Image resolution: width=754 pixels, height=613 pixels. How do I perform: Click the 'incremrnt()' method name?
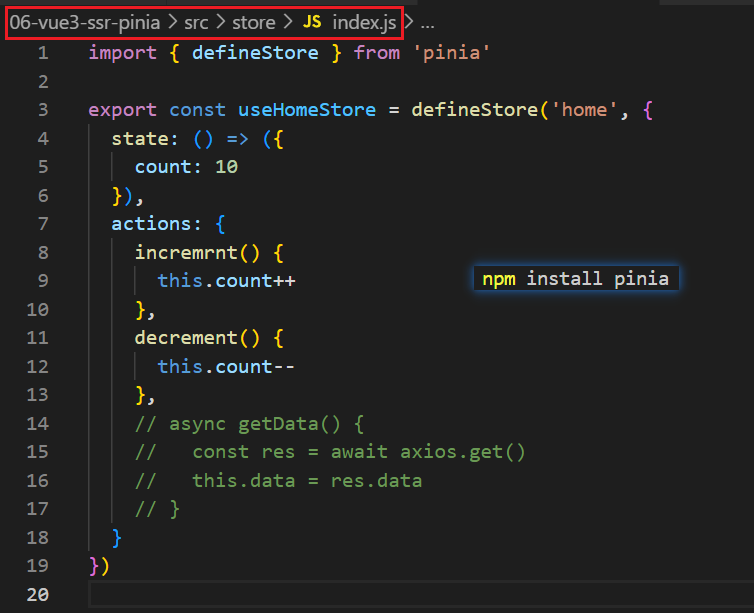[197, 253]
